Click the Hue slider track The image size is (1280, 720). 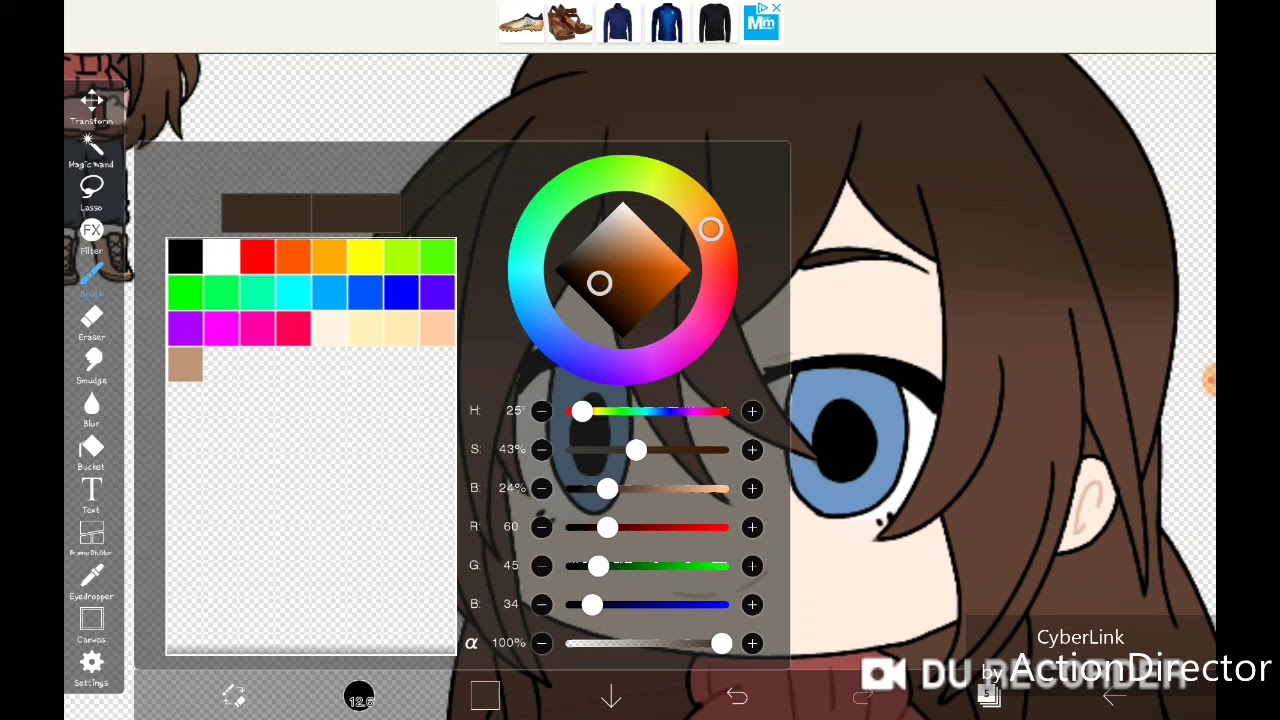(x=647, y=411)
